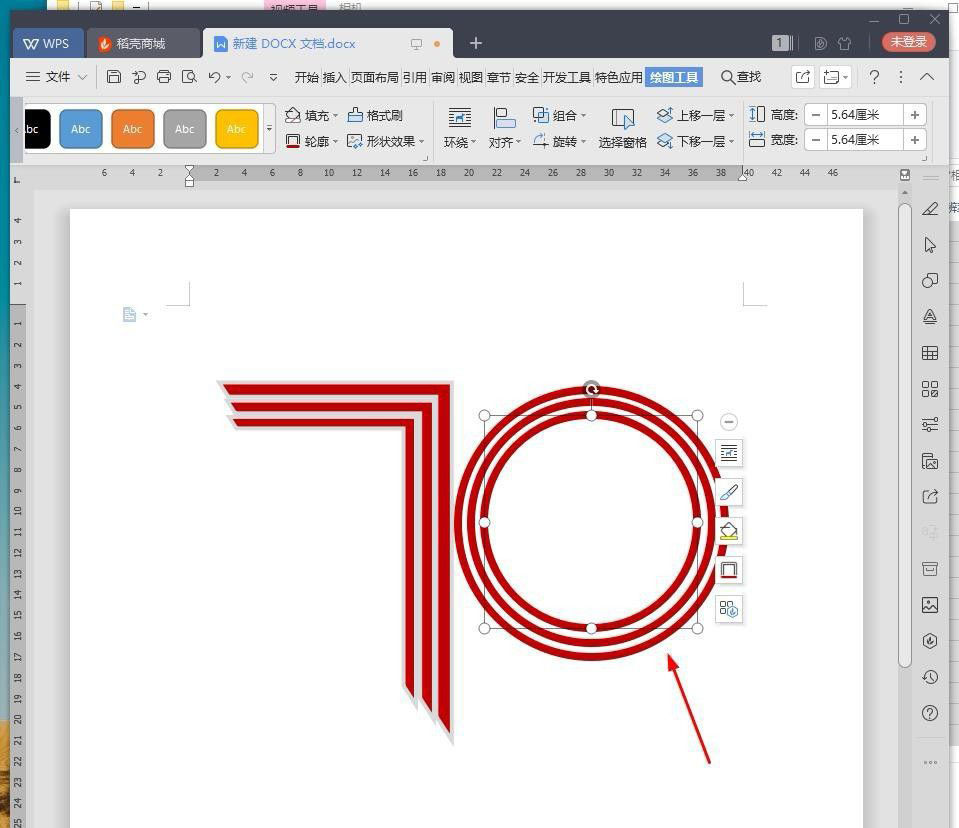
Task: Click the outline pencil icon beside the circle
Action: pos(729,492)
